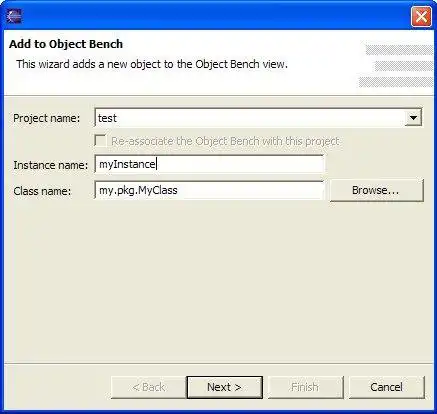The width and height of the screenshot is (437, 414).
Task: Click the Eclipse icon in the title bar
Action: [14, 16]
